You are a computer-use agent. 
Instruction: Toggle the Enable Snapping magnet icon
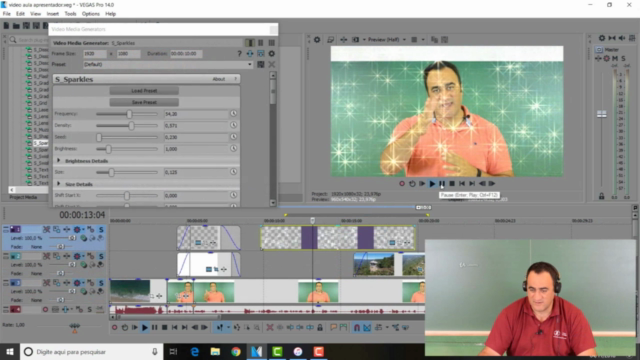coord(357,327)
